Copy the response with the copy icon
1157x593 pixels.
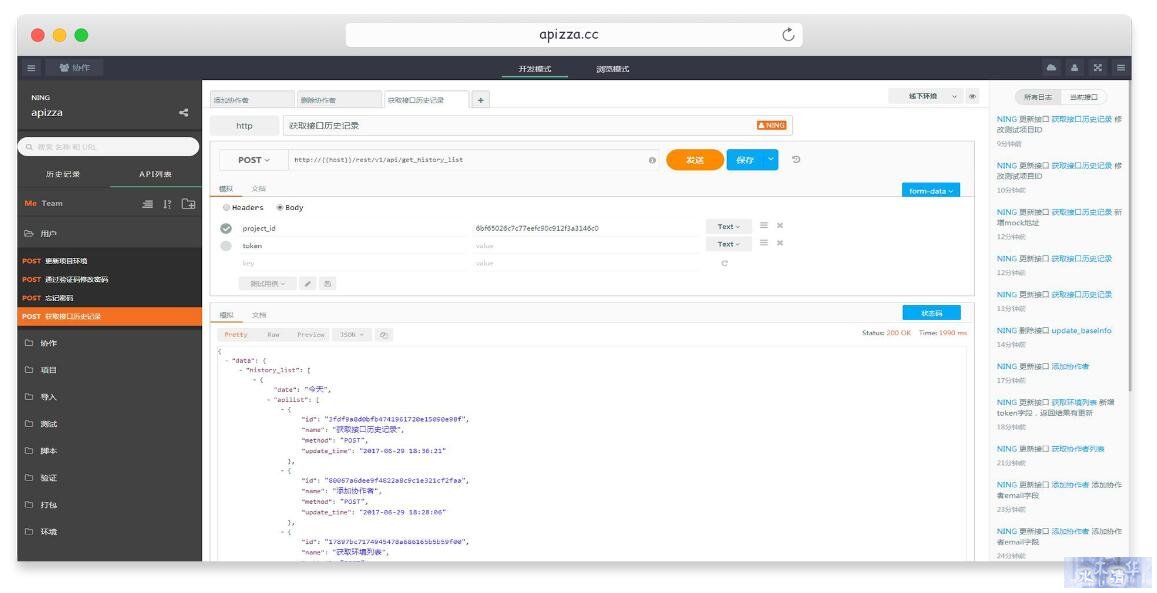click(384, 335)
